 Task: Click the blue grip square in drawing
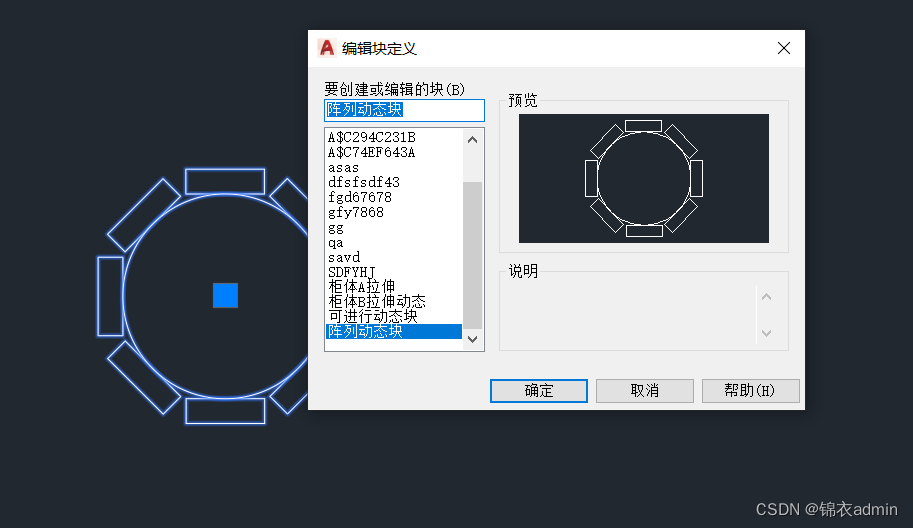coord(225,295)
